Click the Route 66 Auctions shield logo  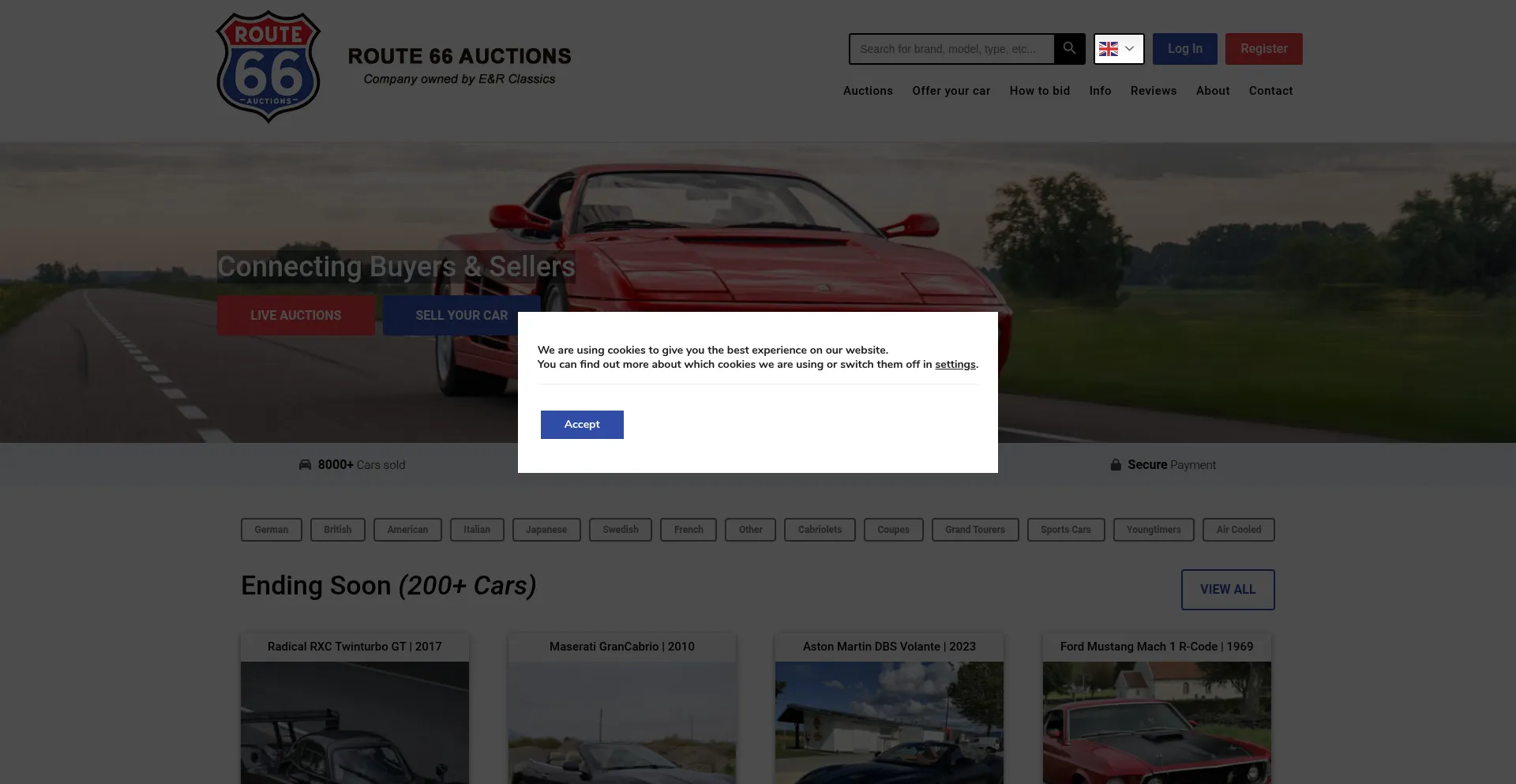(268, 67)
